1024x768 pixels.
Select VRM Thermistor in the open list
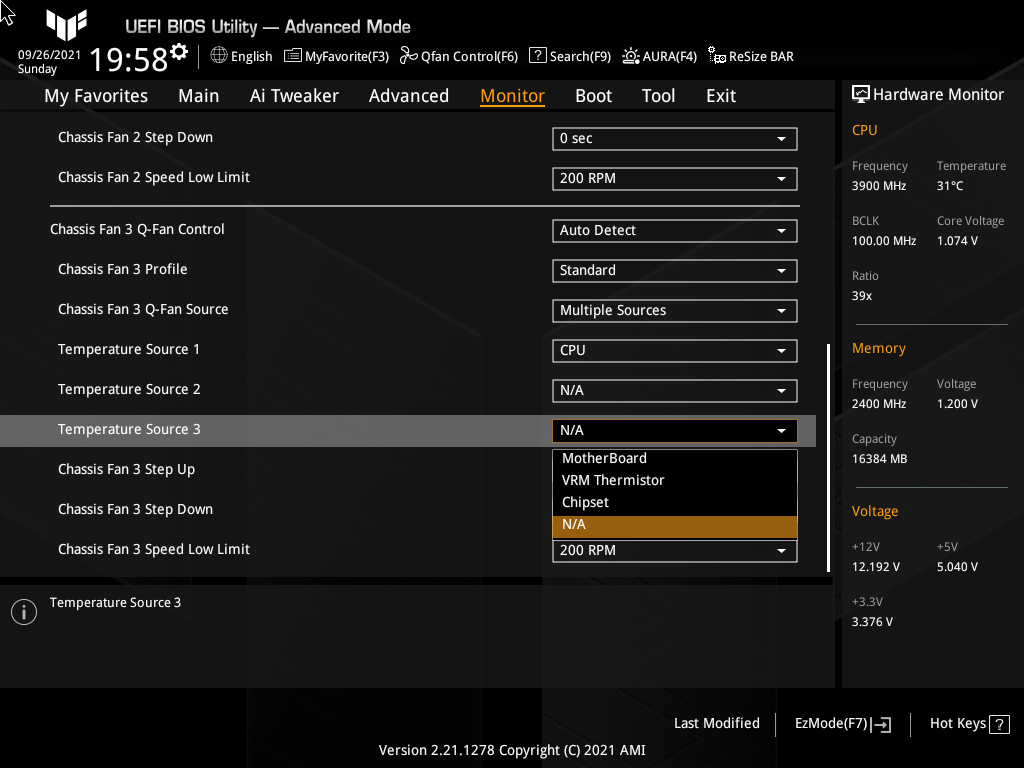coord(614,479)
